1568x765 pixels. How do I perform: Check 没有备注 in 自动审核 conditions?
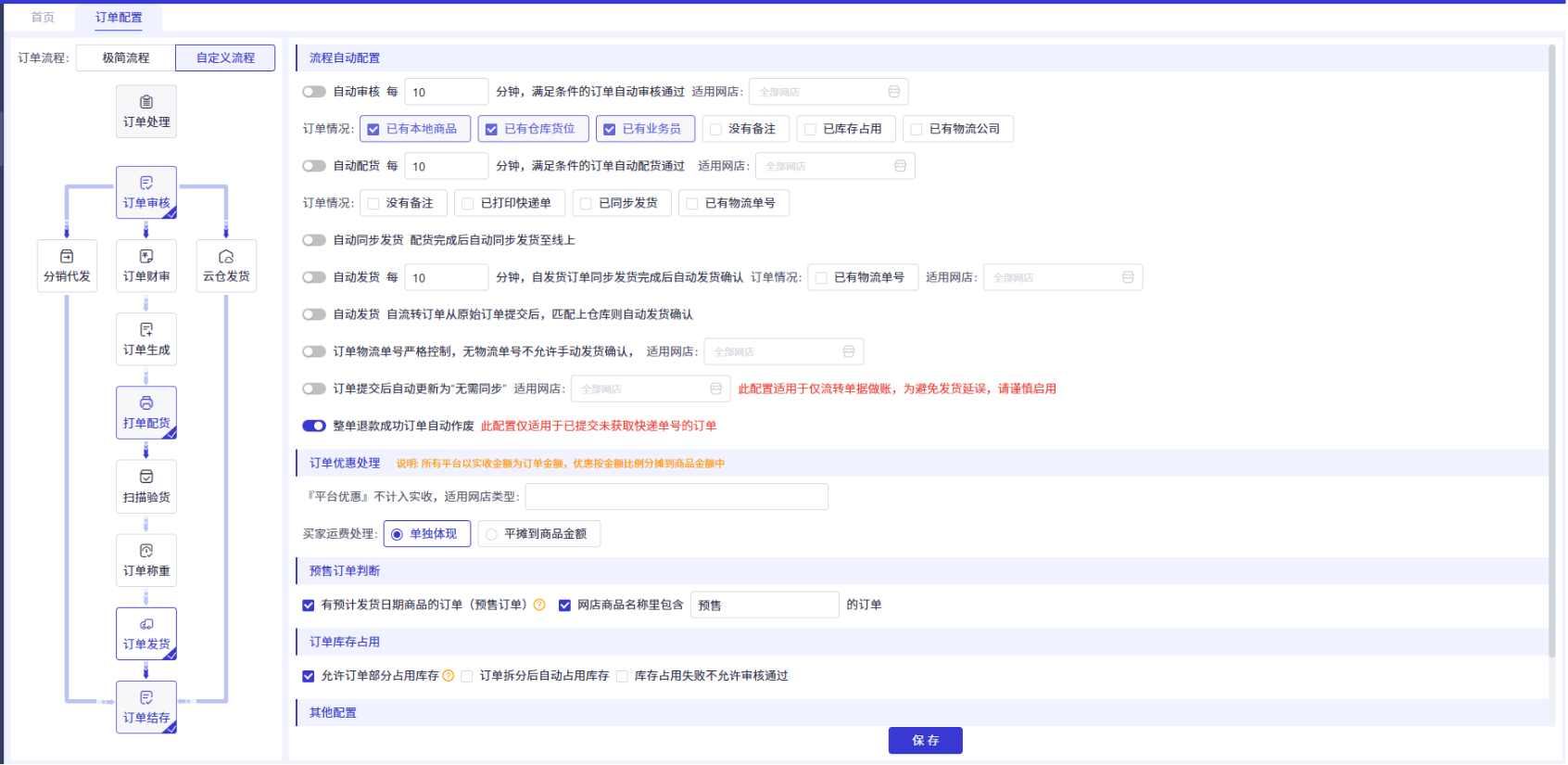tap(715, 129)
